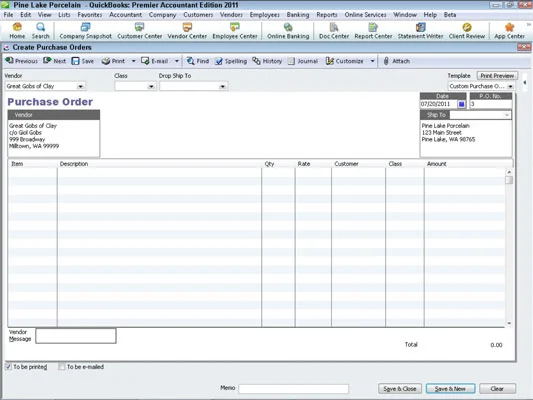The image size is (533, 400).
Task: Collapse the side panel arrow near Template
Action: [x=525, y=82]
